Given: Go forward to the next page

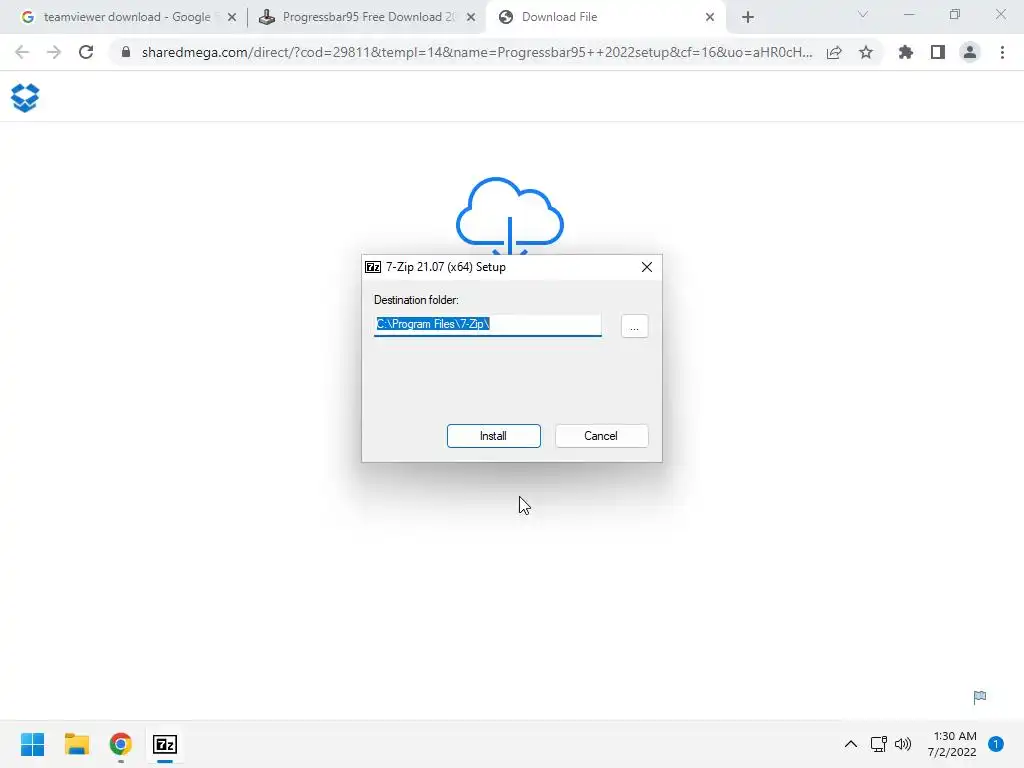Looking at the screenshot, I should pyautogui.click(x=54, y=52).
